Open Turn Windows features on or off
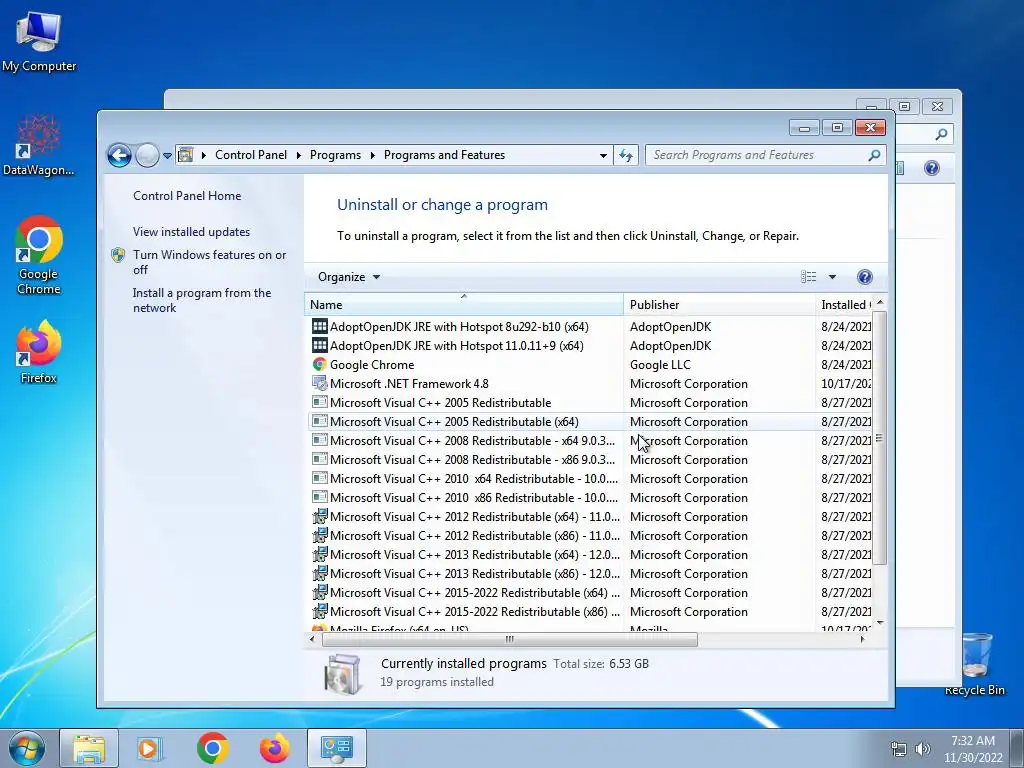The image size is (1024, 768). tap(209, 262)
